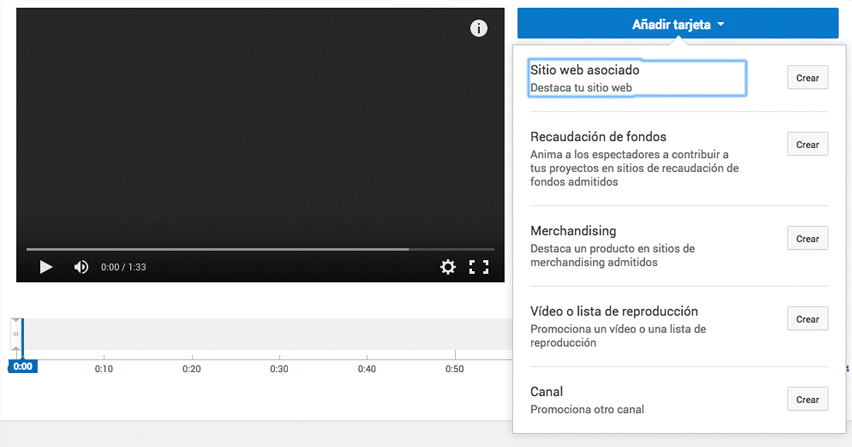The height and width of the screenshot is (447, 852).
Task: Create a Vídeo o lista de reproducción card
Action: pos(807,319)
